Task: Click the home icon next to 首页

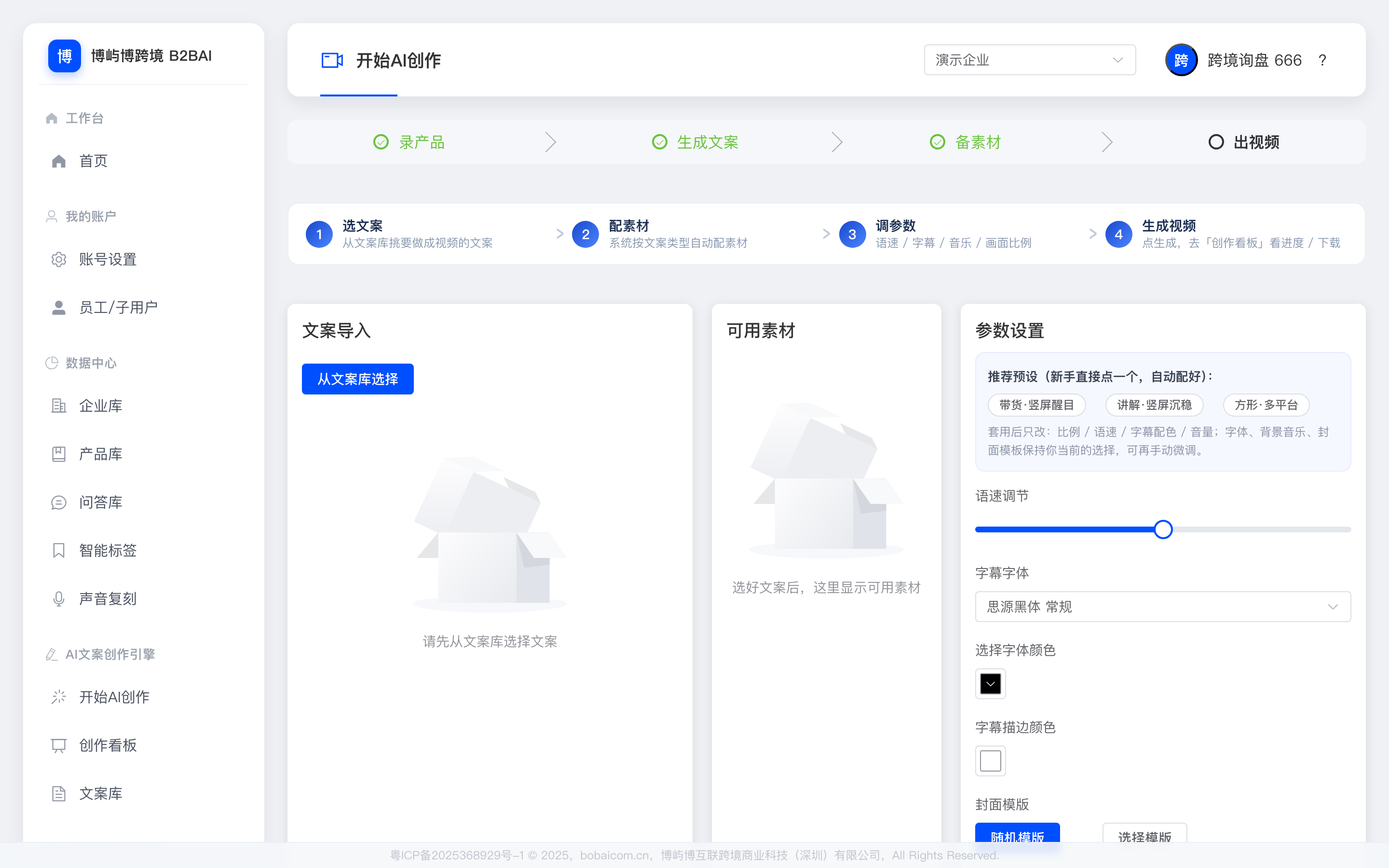Action: click(58, 162)
